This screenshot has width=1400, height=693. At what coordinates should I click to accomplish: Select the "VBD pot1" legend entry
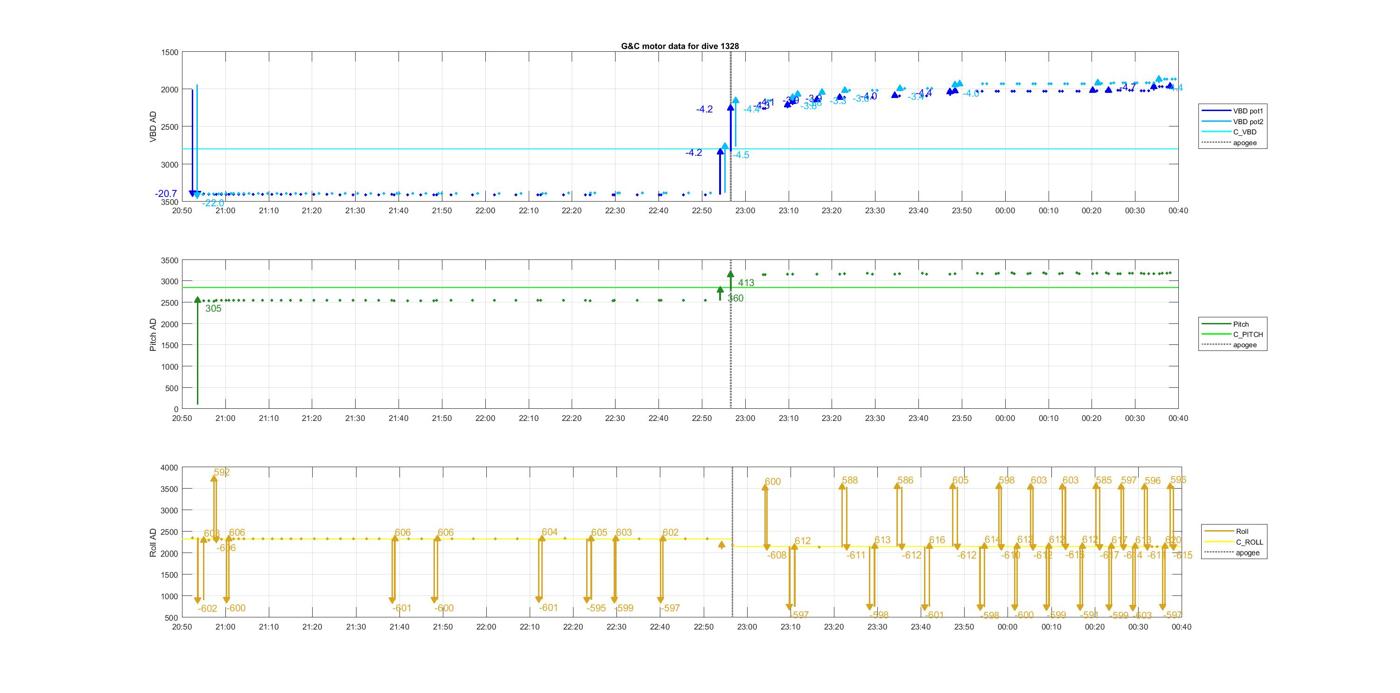1250,110
